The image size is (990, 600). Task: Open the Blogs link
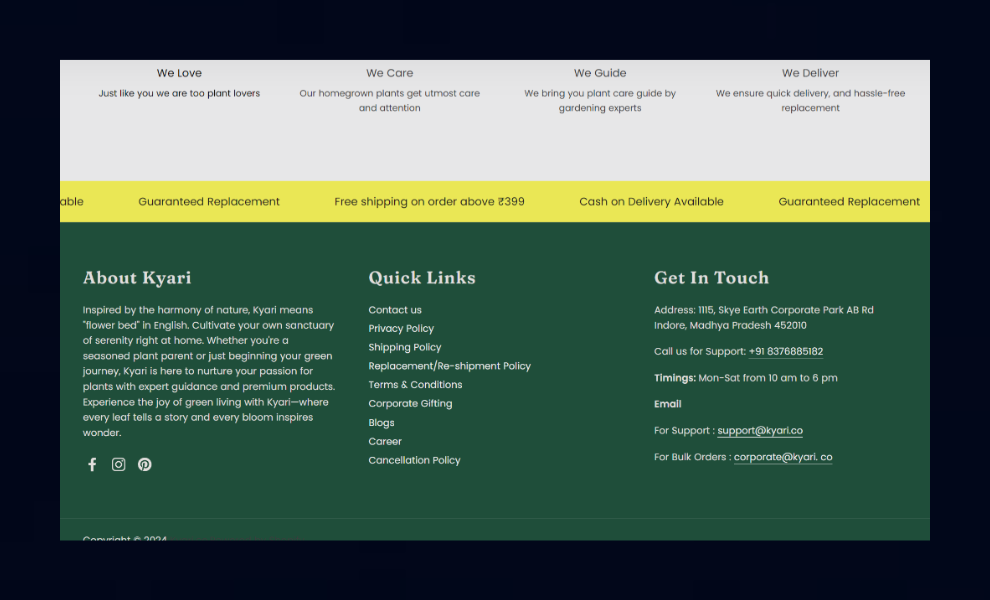pos(381,423)
